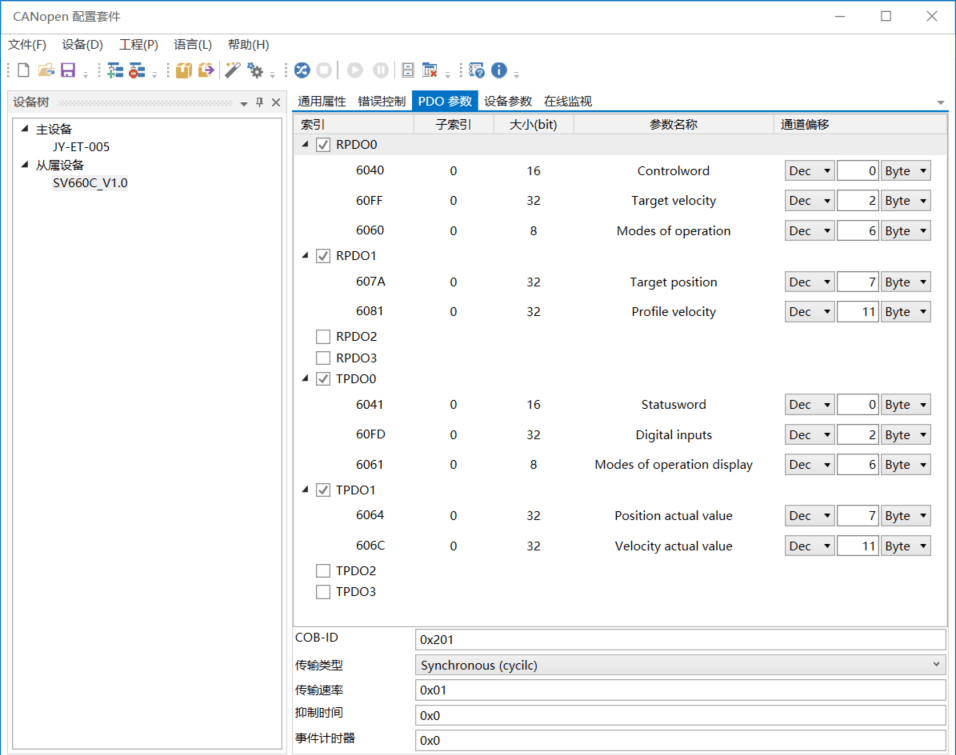Click the 索引 column header
Image resolution: width=956 pixels, height=755 pixels.
pos(354,124)
